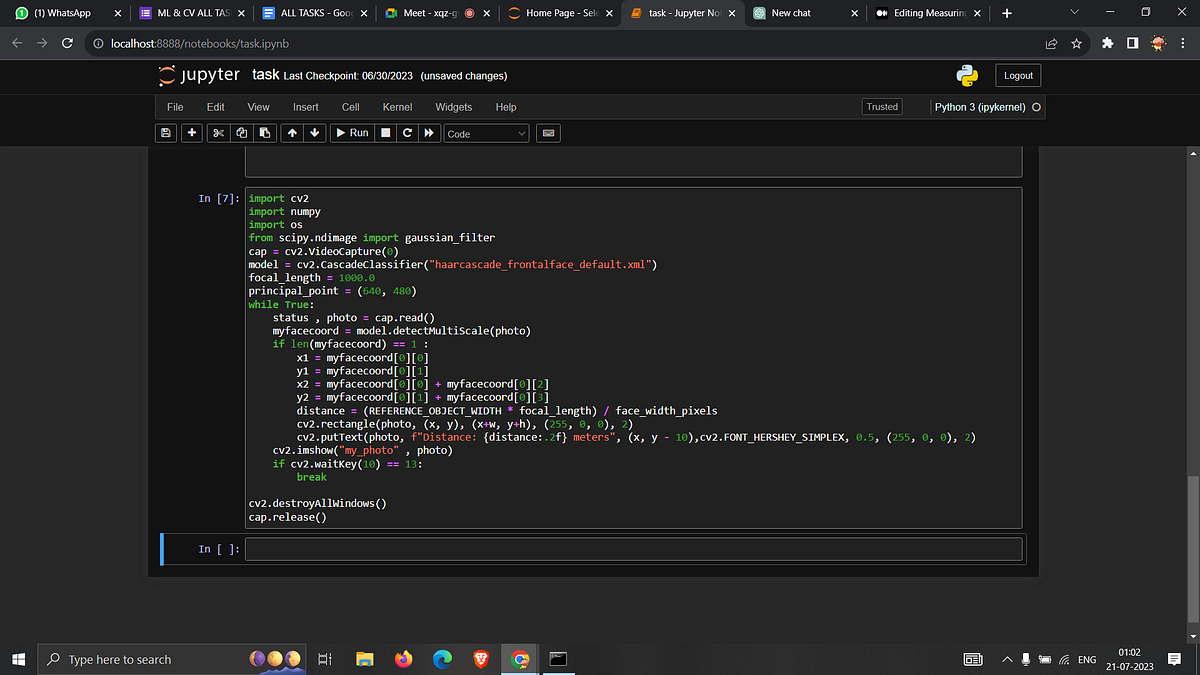The width and height of the screenshot is (1200, 675).
Task: Click the empty code cell input
Action: (634, 549)
